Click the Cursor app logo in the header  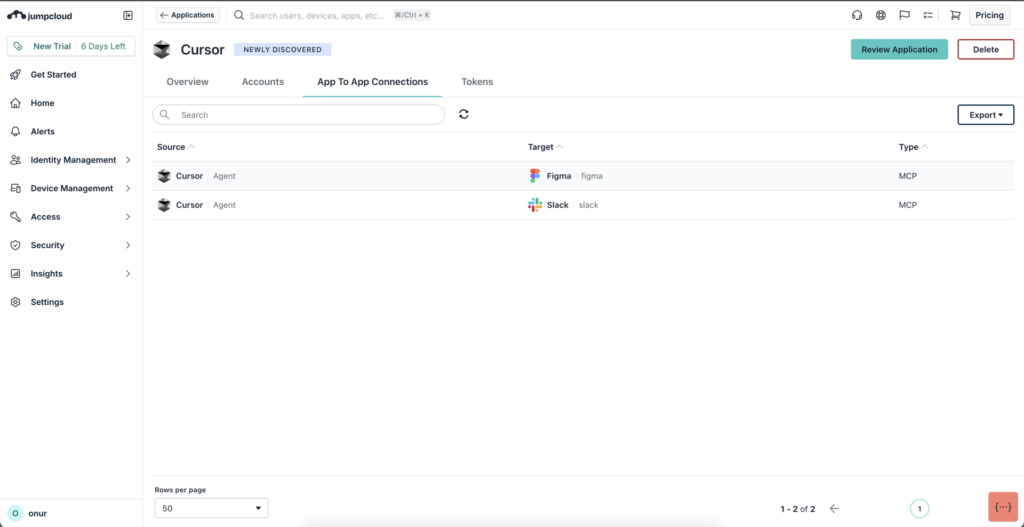point(162,50)
